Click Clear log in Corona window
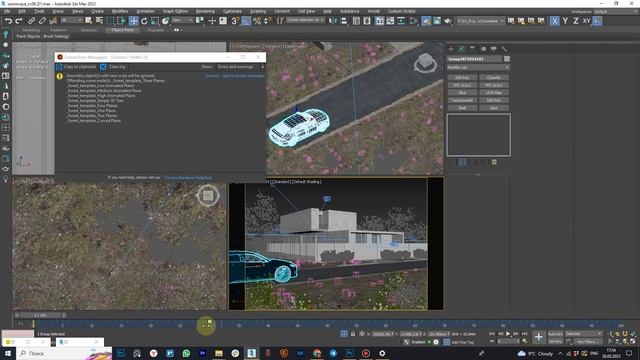 (113, 67)
